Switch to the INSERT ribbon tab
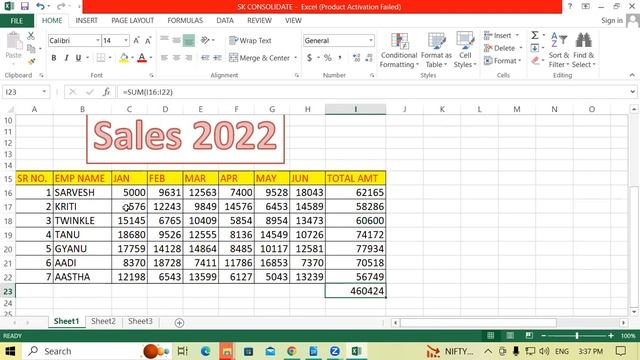Image resolution: width=640 pixels, height=360 pixels. pos(87,20)
